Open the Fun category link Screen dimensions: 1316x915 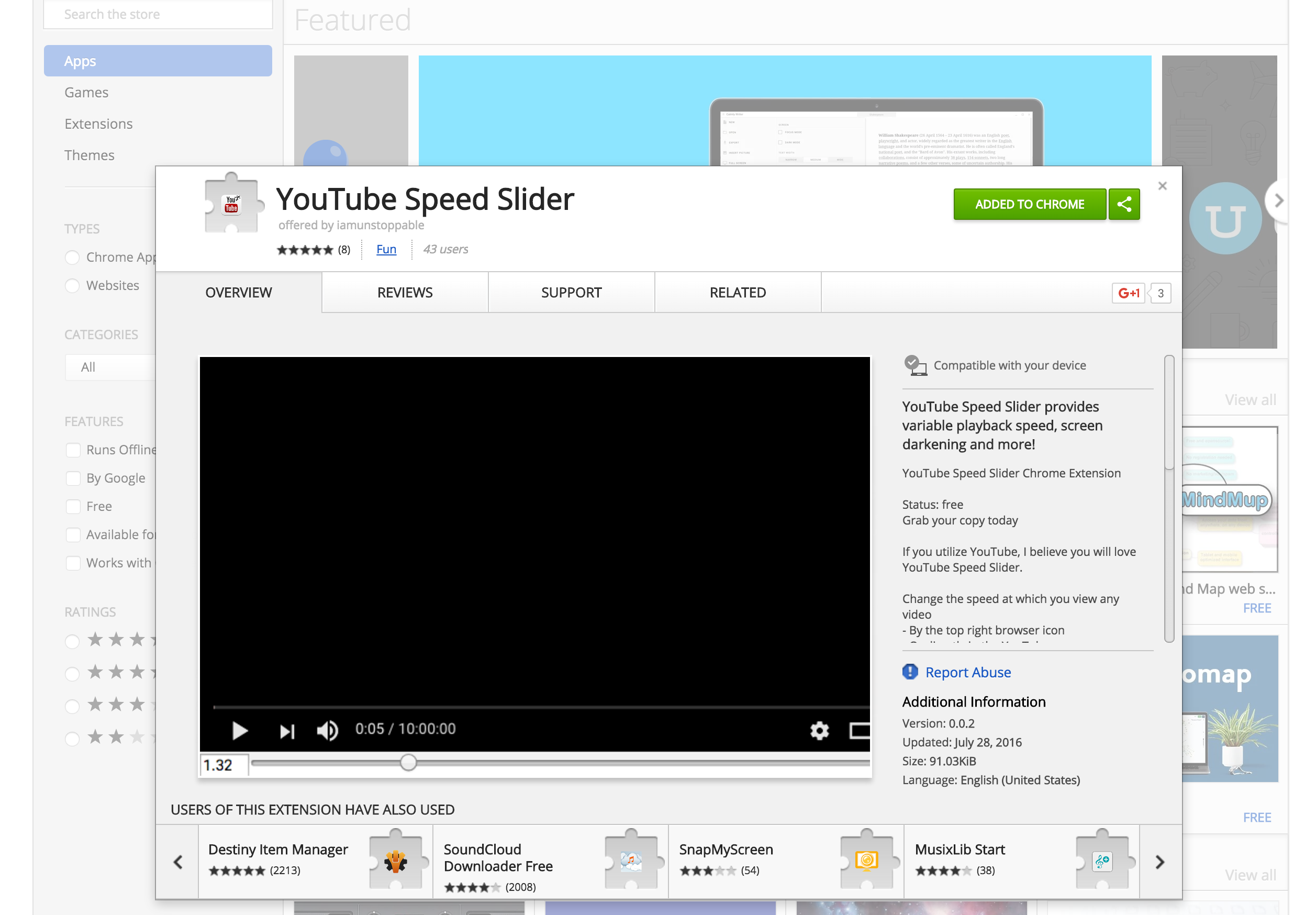(386, 249)
